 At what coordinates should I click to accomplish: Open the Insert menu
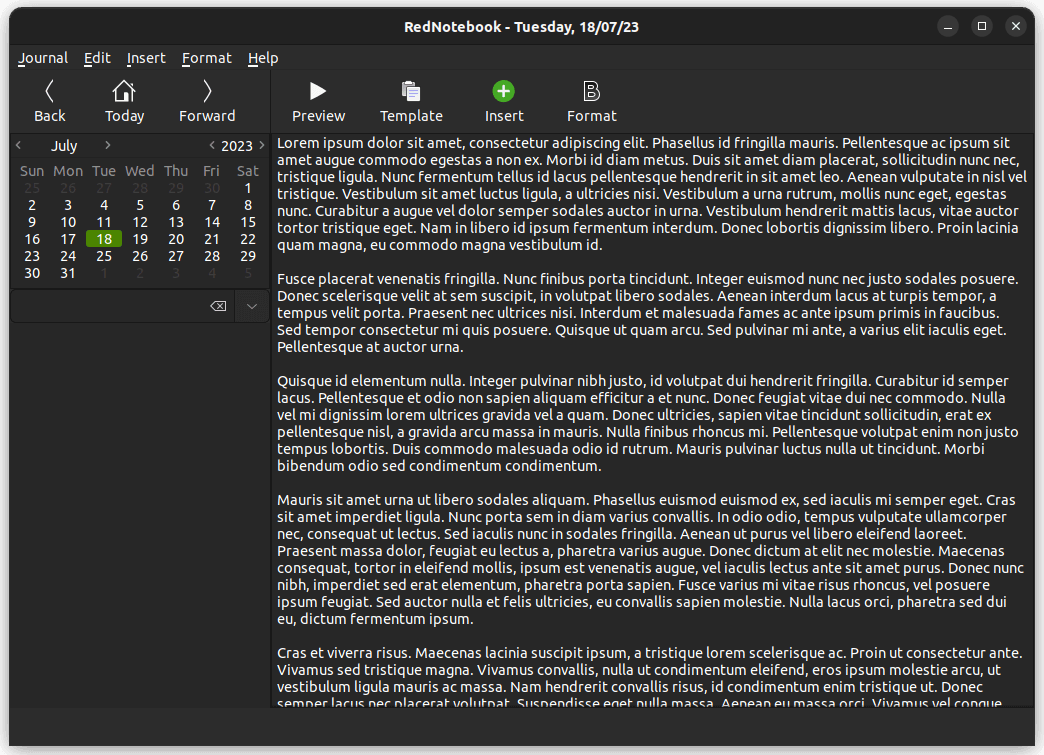146,58
